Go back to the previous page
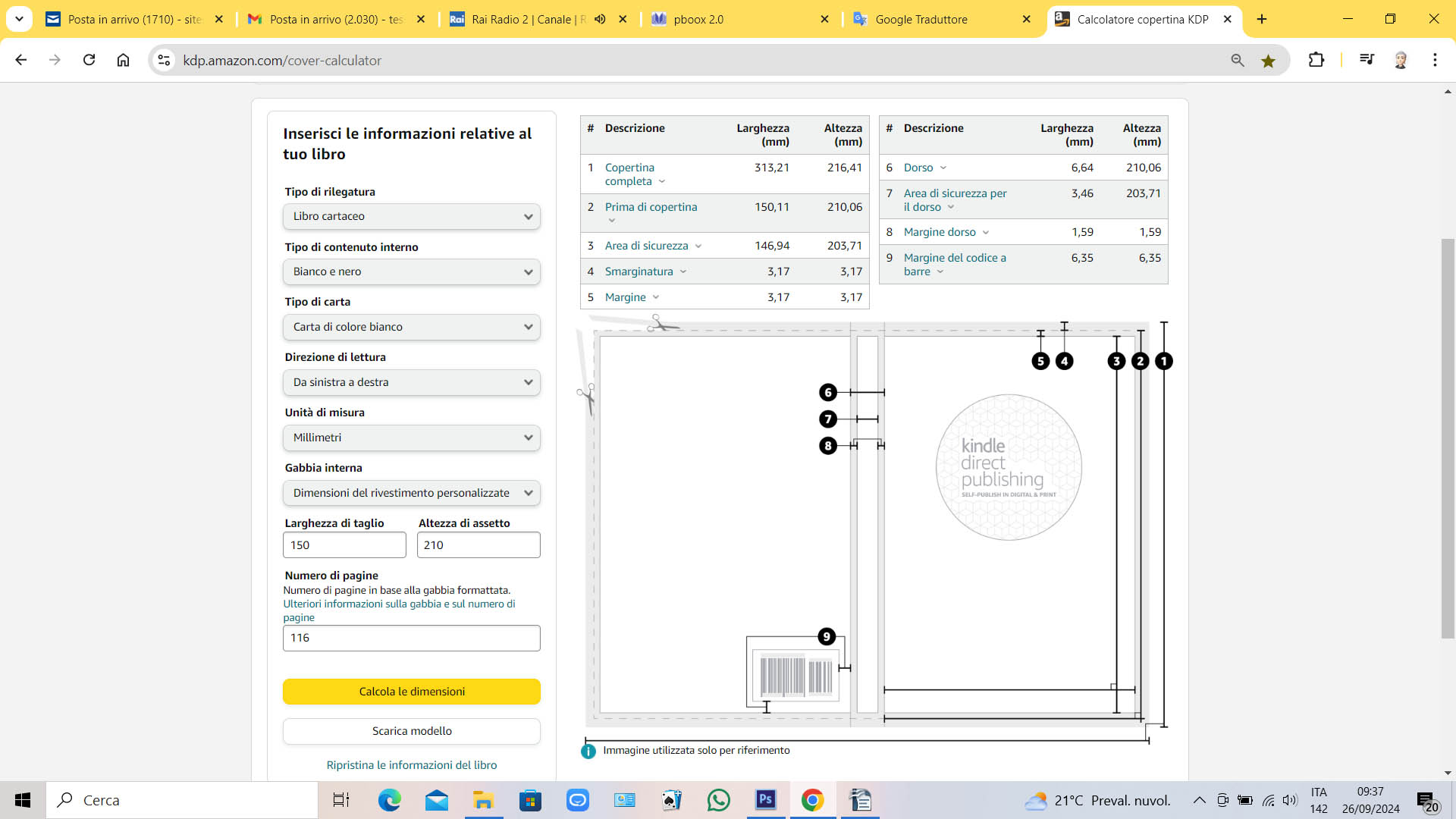The image size is (1456, 819). pos(21,60)
